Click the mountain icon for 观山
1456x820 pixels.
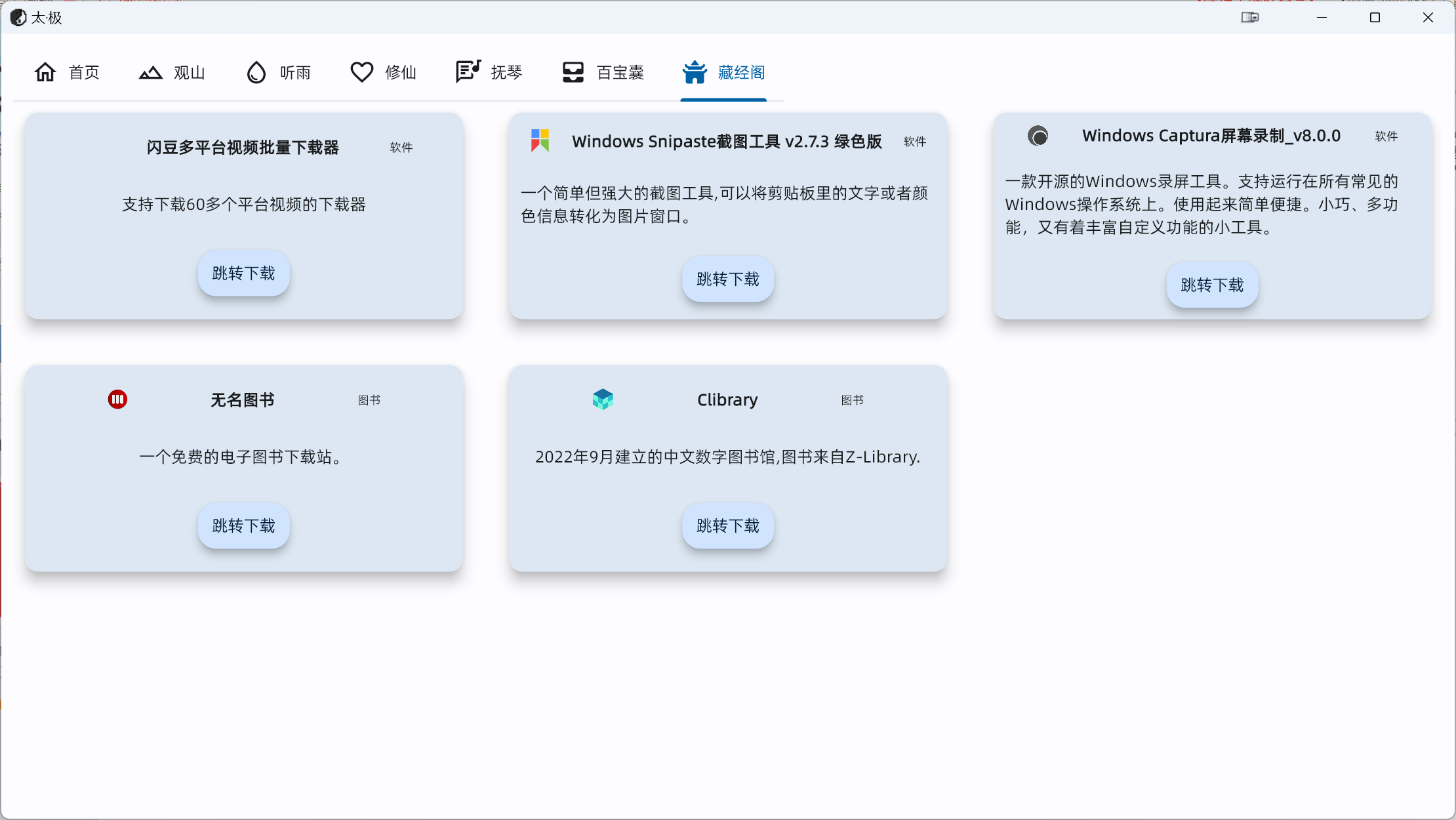click(x=150, y=72)
